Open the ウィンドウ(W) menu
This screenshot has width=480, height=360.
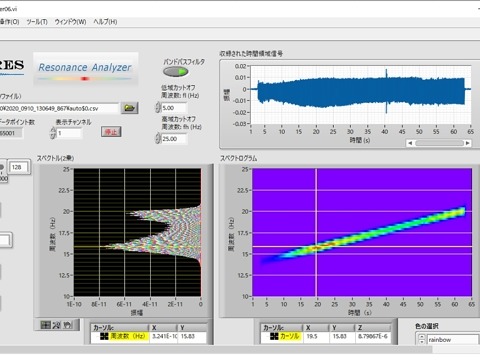coord(70,22)
